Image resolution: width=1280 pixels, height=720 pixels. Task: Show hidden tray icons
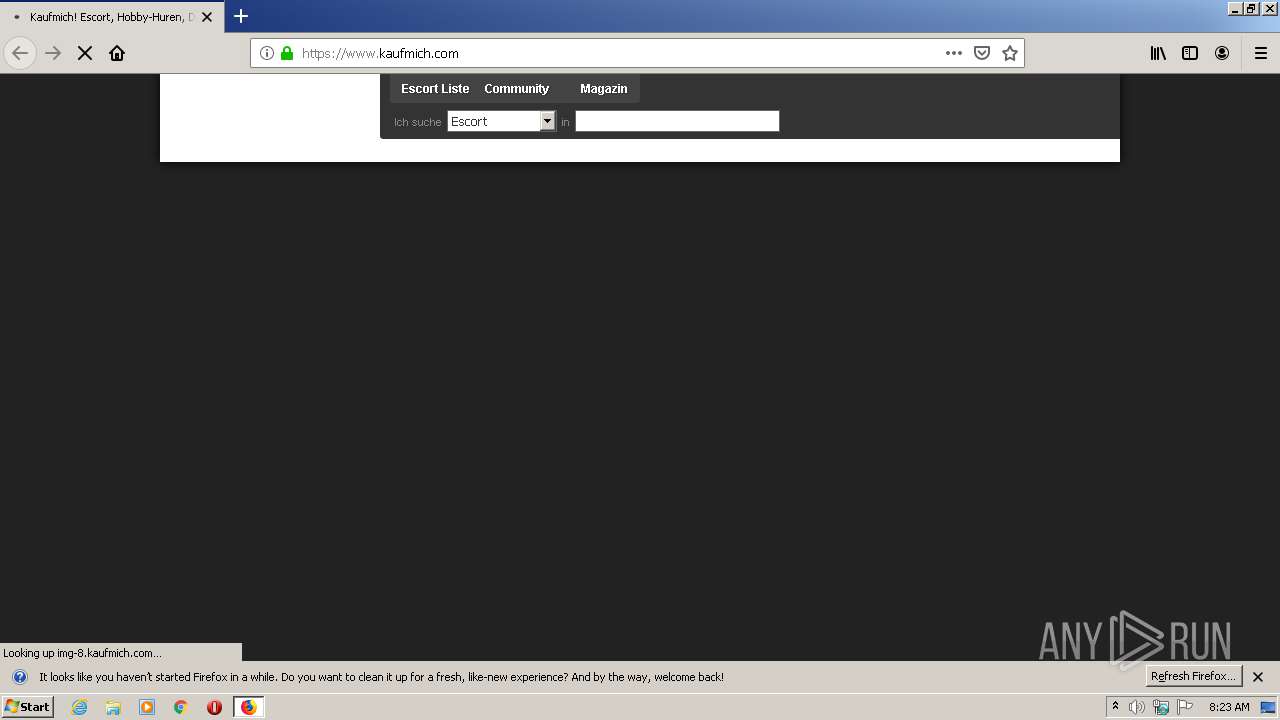click(1116, 707)
